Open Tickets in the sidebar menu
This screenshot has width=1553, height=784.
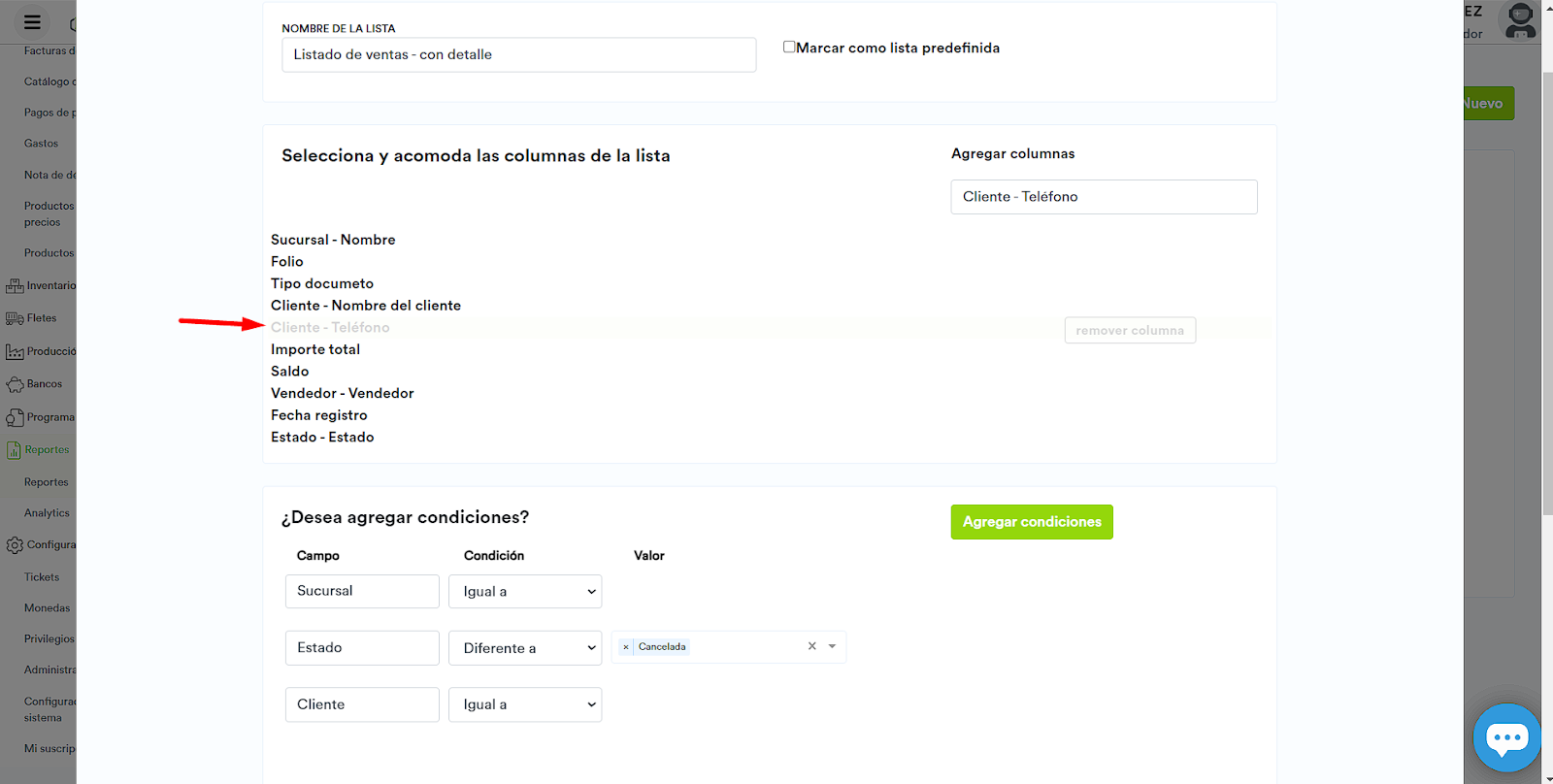pyautogui.click(x=42, y=577)
